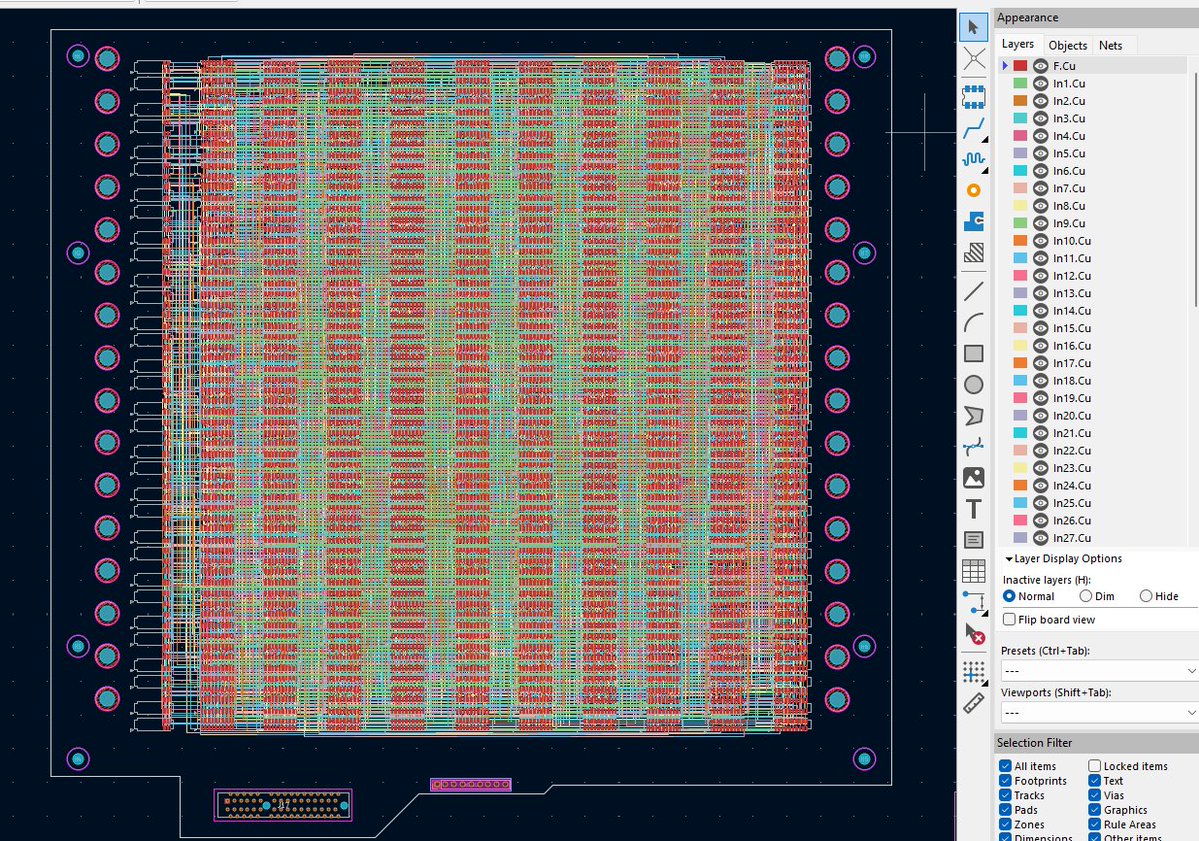Select the Draw Arc tool
Image resolution: width=1199 pixels, height=841 pixels.
973,323
